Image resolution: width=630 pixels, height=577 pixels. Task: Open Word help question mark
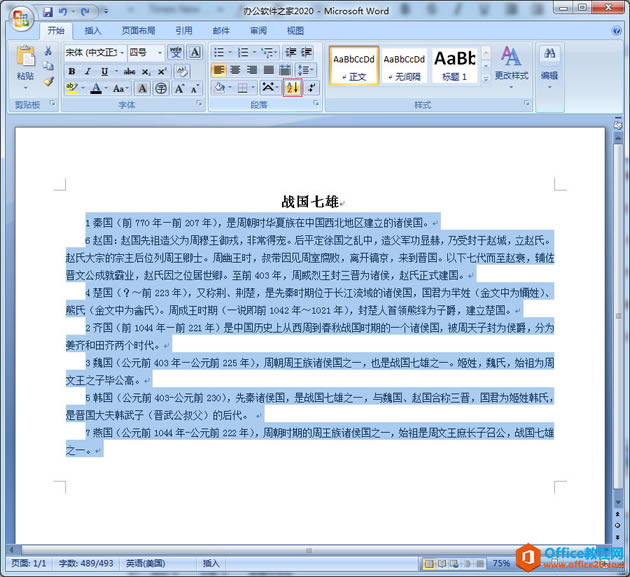pyautogui.click(x=616, y=30)
